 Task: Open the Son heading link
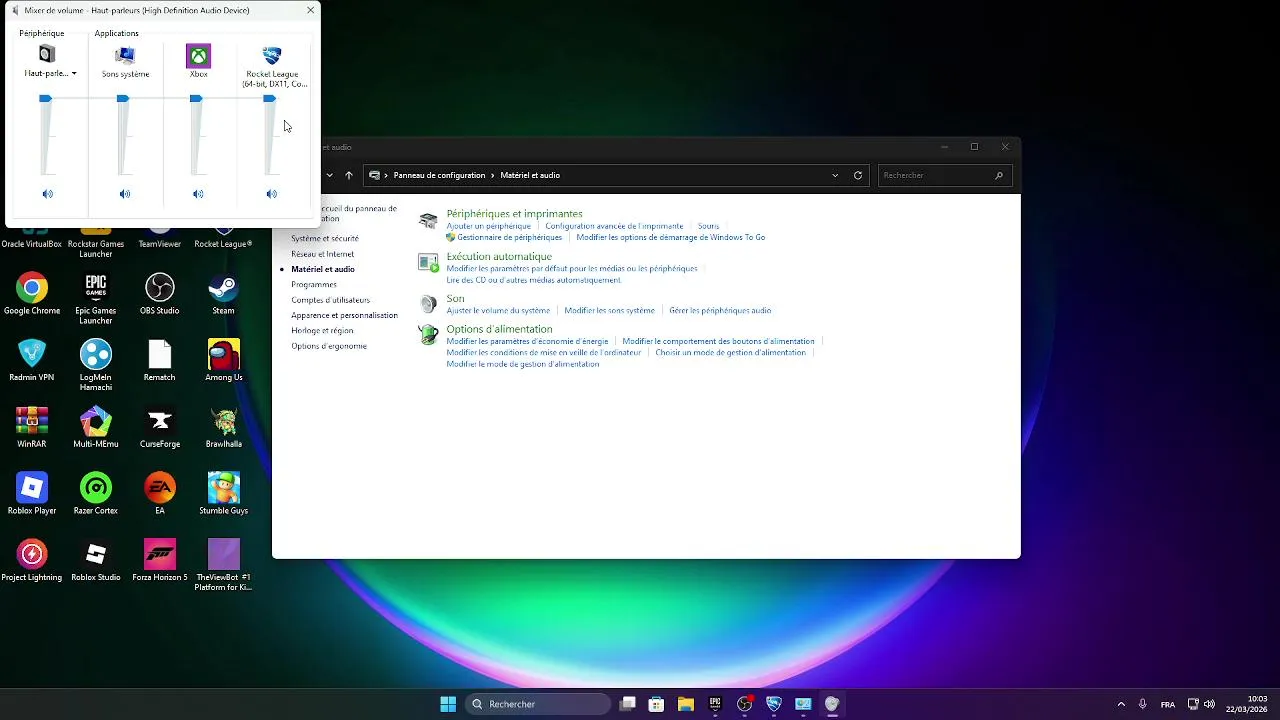(455, 299)
